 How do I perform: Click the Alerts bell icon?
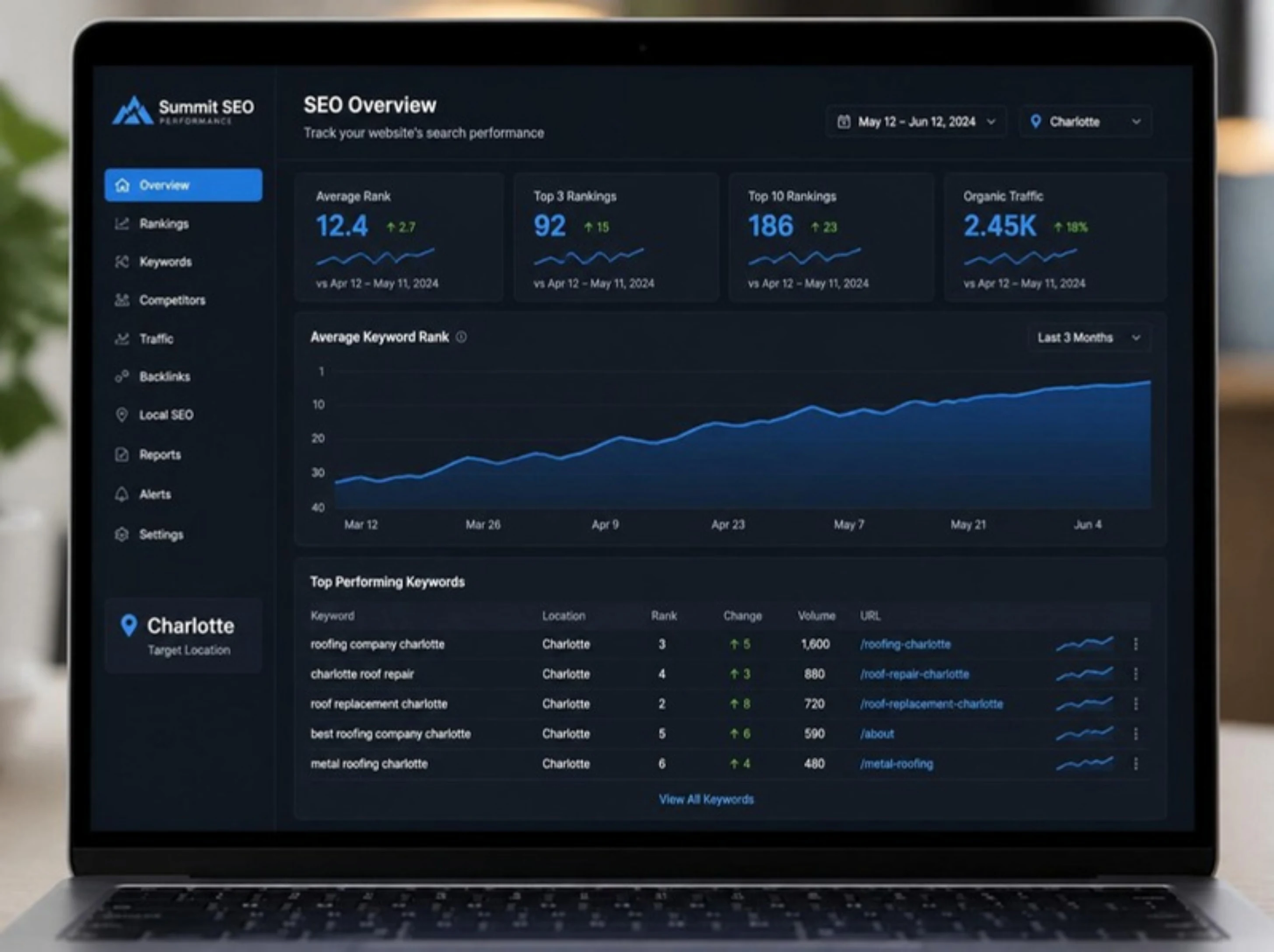tap(122, 494)
